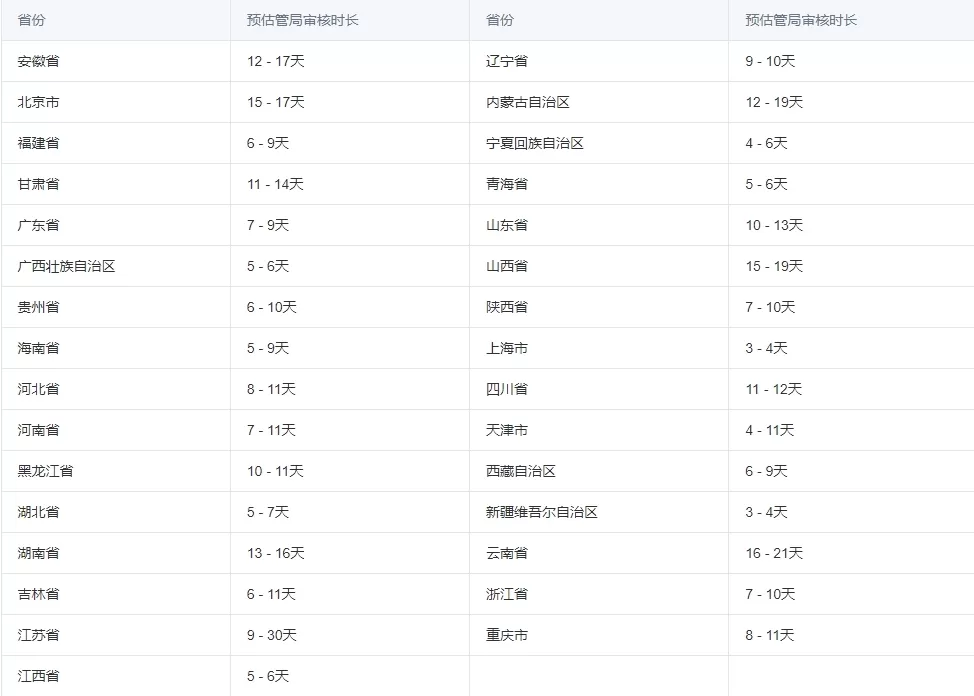
Task: Select the 新疆维吾尔自治区 cell
Action: point(542,512)
